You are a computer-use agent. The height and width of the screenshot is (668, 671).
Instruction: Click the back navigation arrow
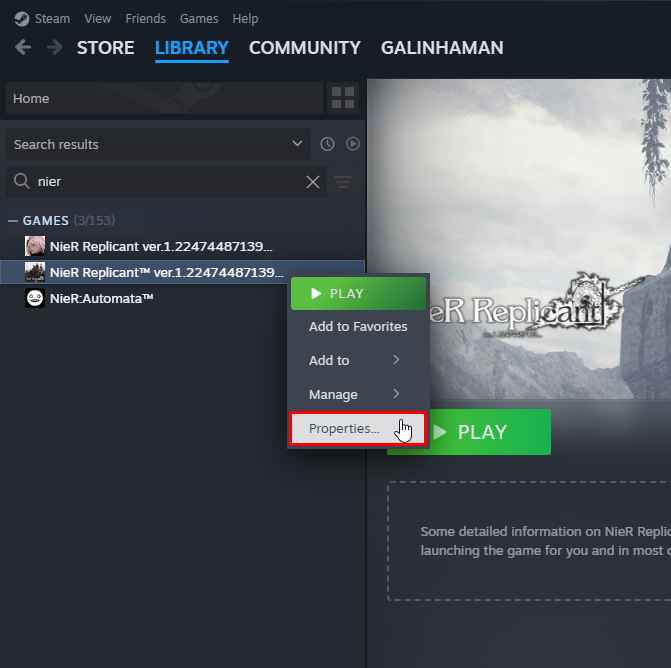point(23,48)
